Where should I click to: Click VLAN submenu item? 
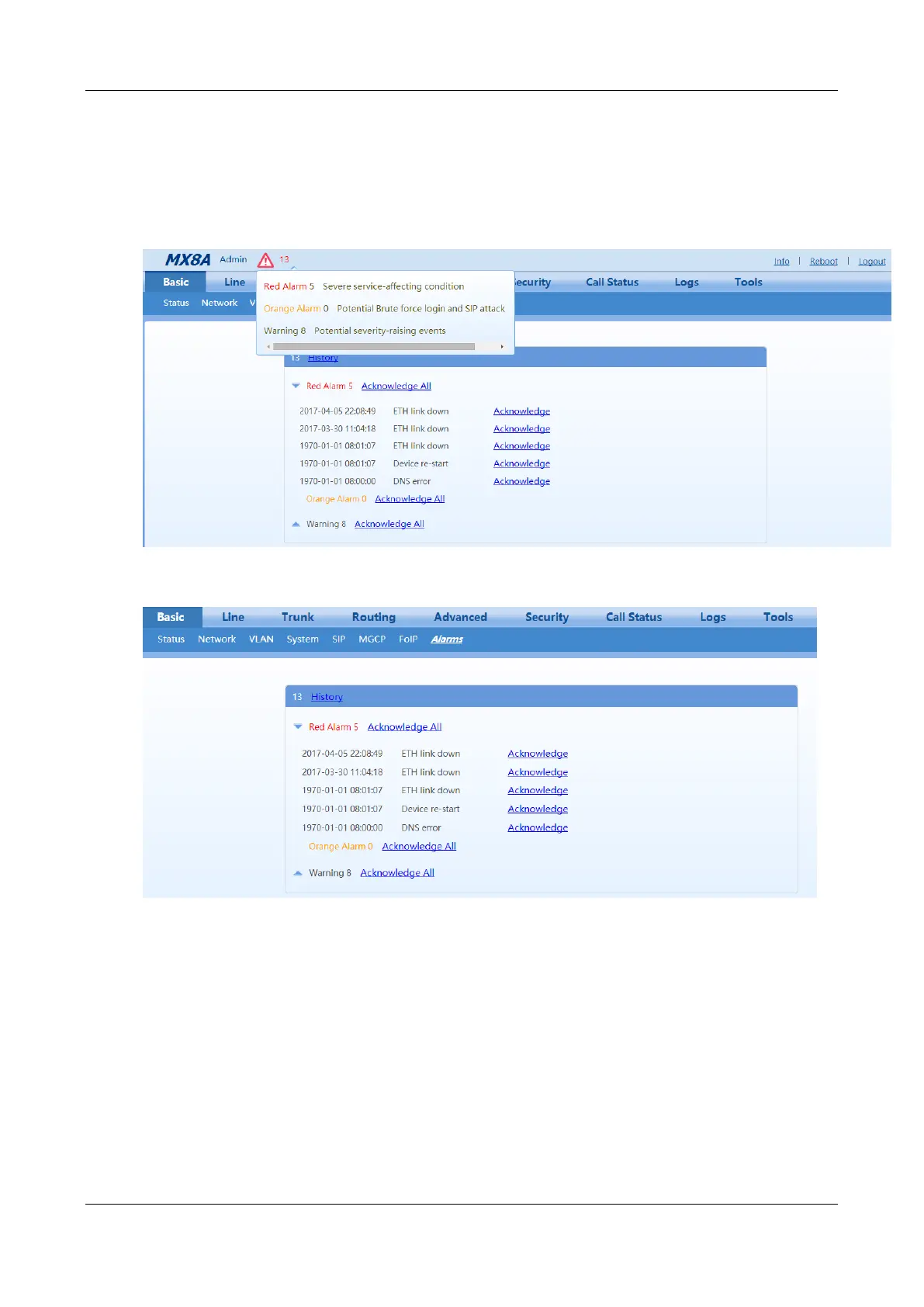pos(261,640)
